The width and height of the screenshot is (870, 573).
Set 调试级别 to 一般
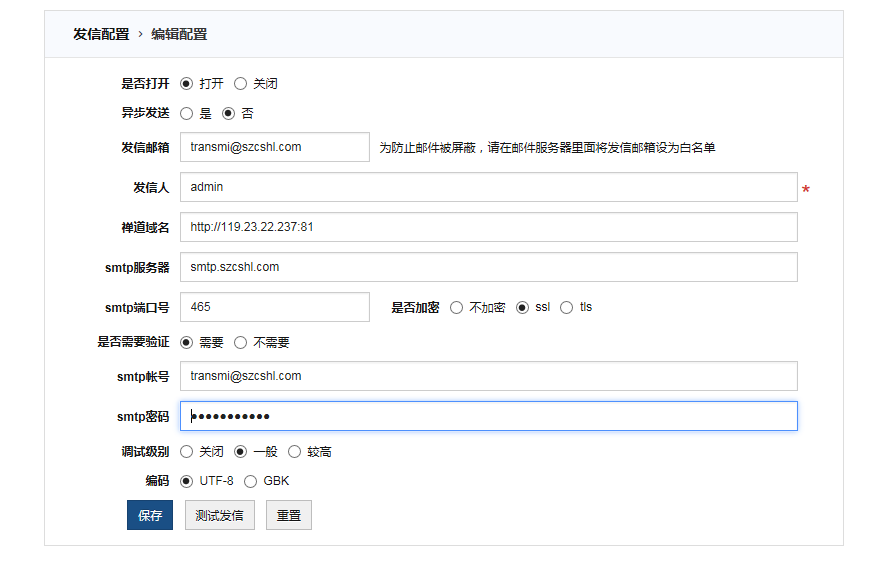point(240,452)
